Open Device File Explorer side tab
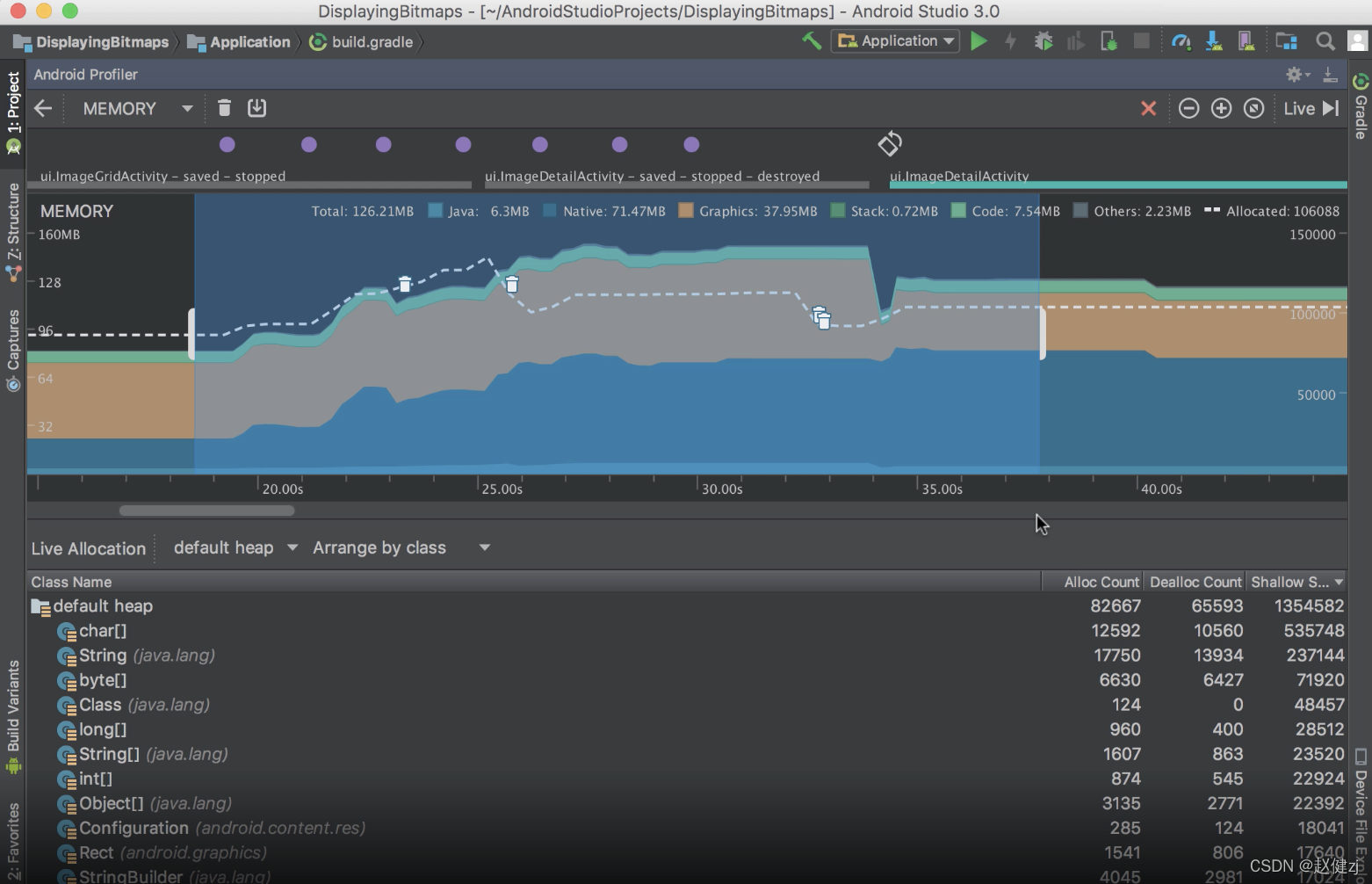1372x884 pixels. [x=1361, y=813]
